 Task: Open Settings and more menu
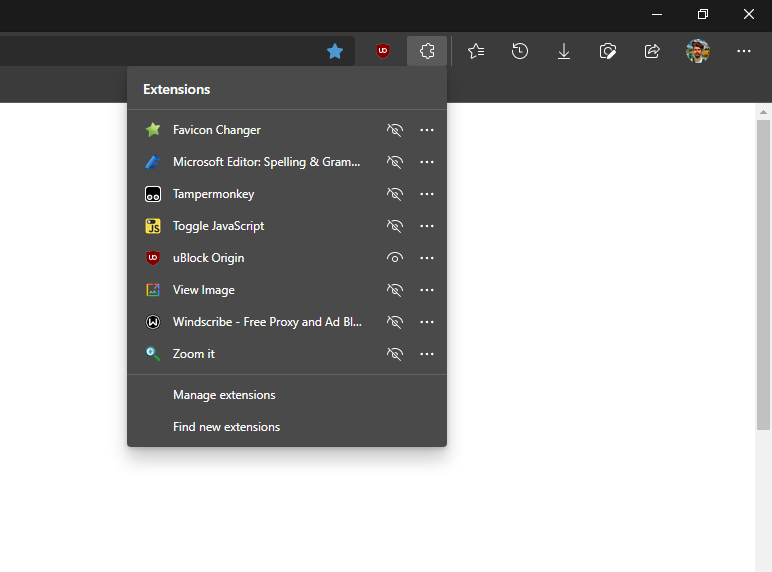[743, 51]
